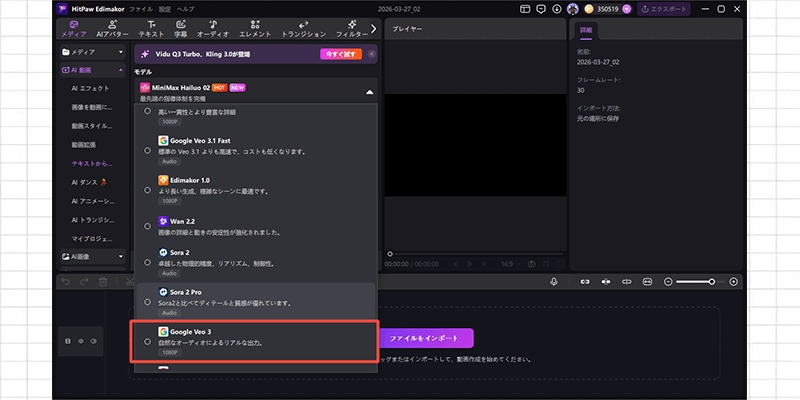Click the 今すぐ試す banner button
The height and width of the screenshot is (400, 800).
click(341, 54)
